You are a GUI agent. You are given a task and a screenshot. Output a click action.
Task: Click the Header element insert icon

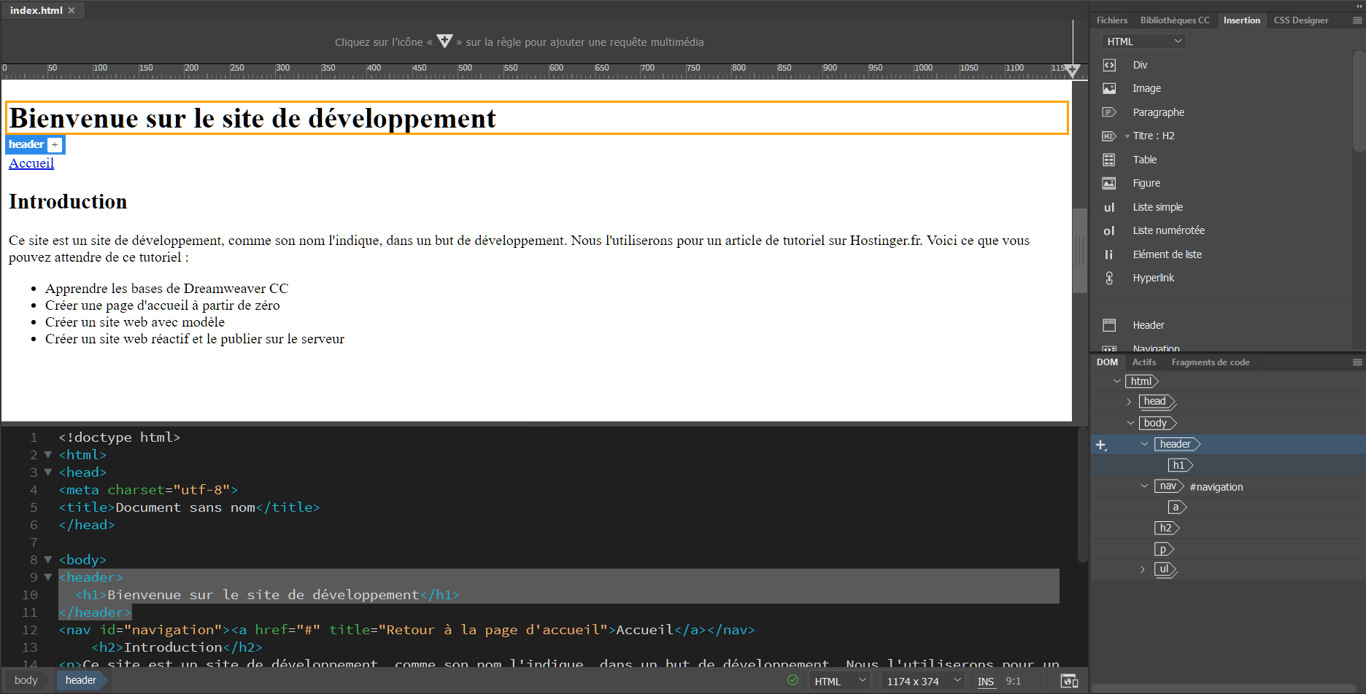(1110, 325)
